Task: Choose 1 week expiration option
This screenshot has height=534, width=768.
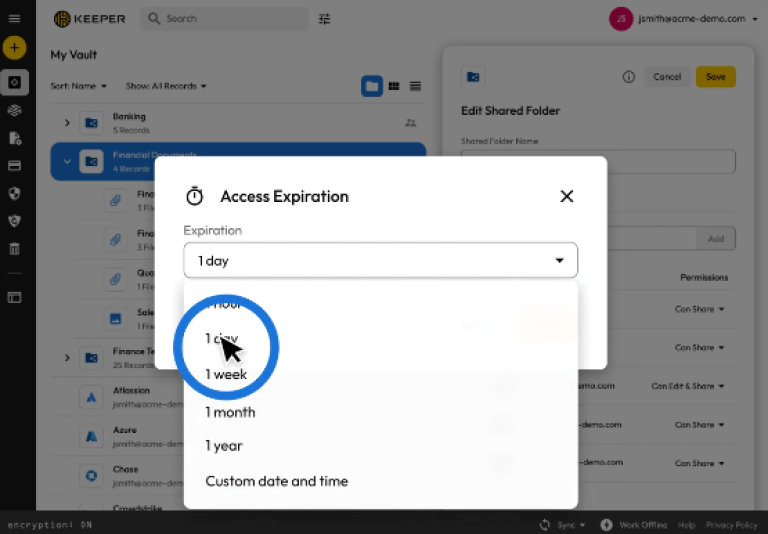Action: [226, 375]
